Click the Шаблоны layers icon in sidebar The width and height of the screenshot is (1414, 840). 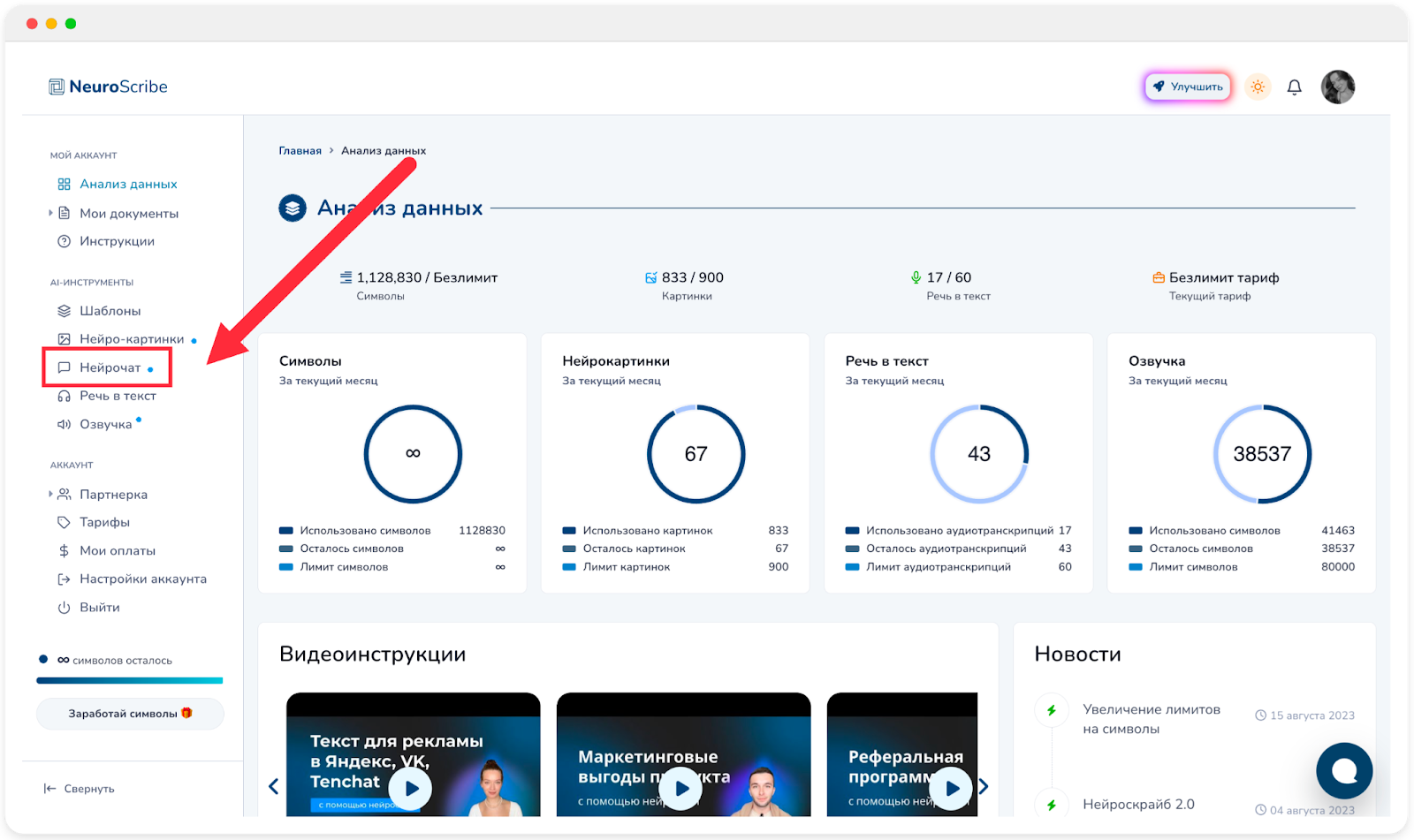tap(64, 311)
